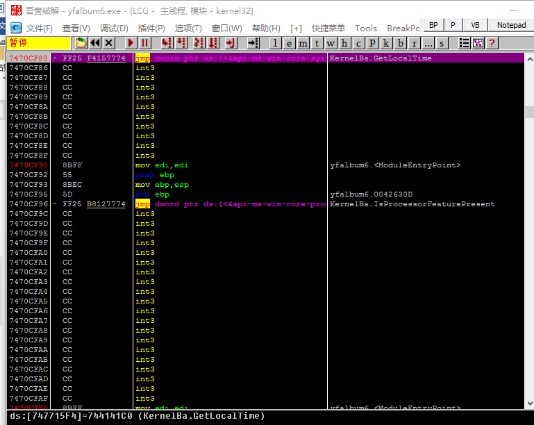Click the yfalbum6.0042630D comment
534x425 pixels.
pos(371,194)
